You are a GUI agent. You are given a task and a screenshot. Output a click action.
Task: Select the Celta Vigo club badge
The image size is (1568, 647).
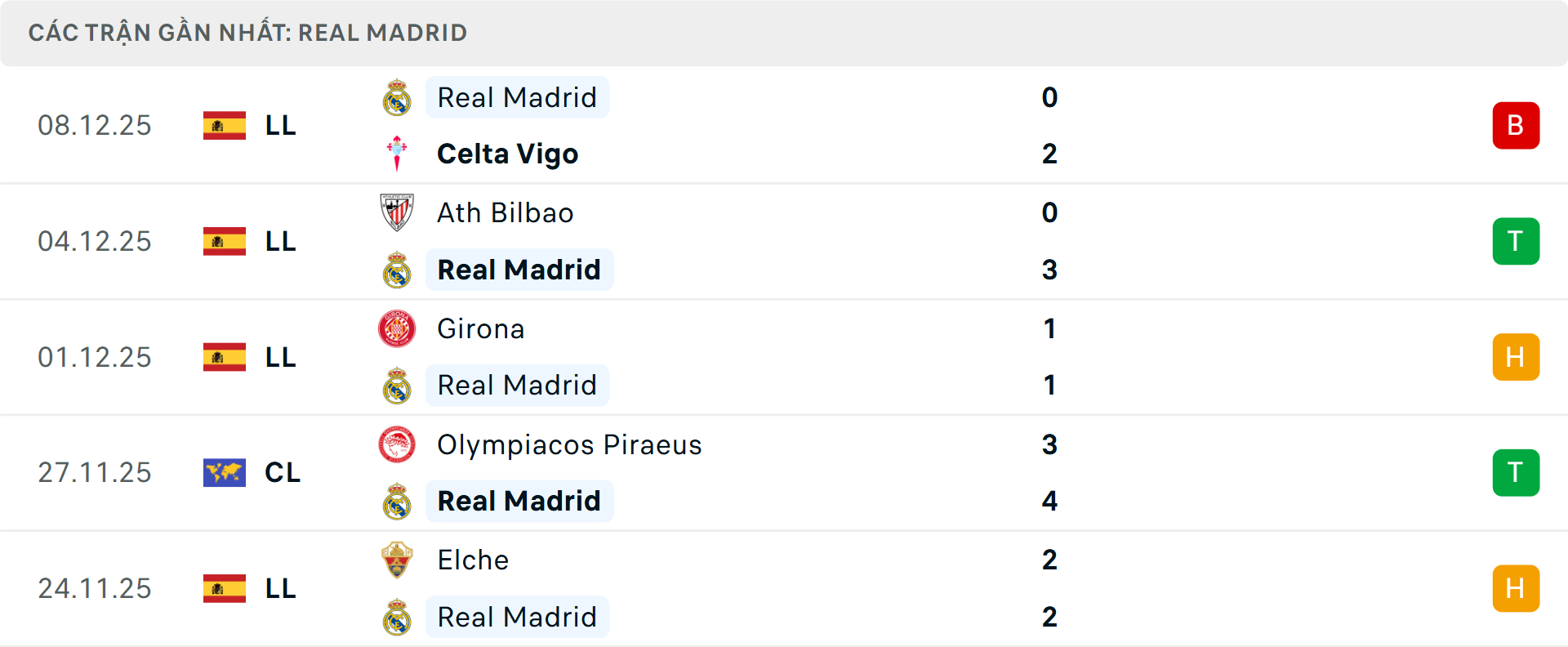click(x=397, y=153)
